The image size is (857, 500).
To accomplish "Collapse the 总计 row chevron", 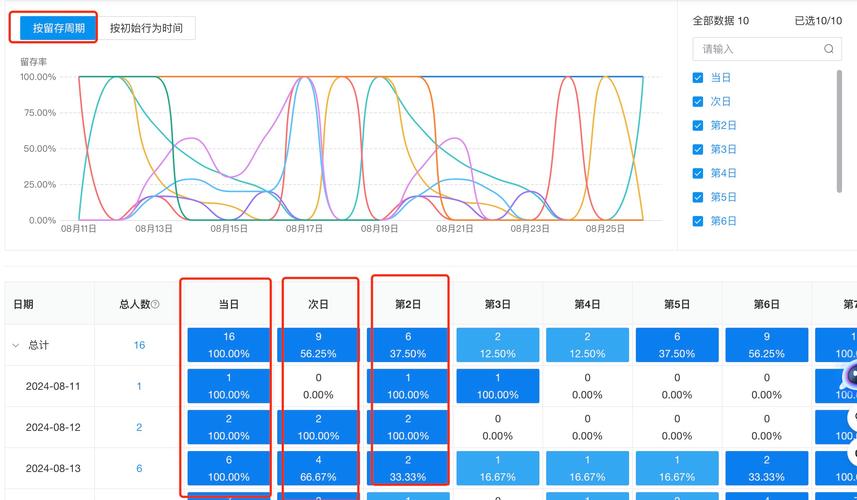I will (x=15, y=345).
